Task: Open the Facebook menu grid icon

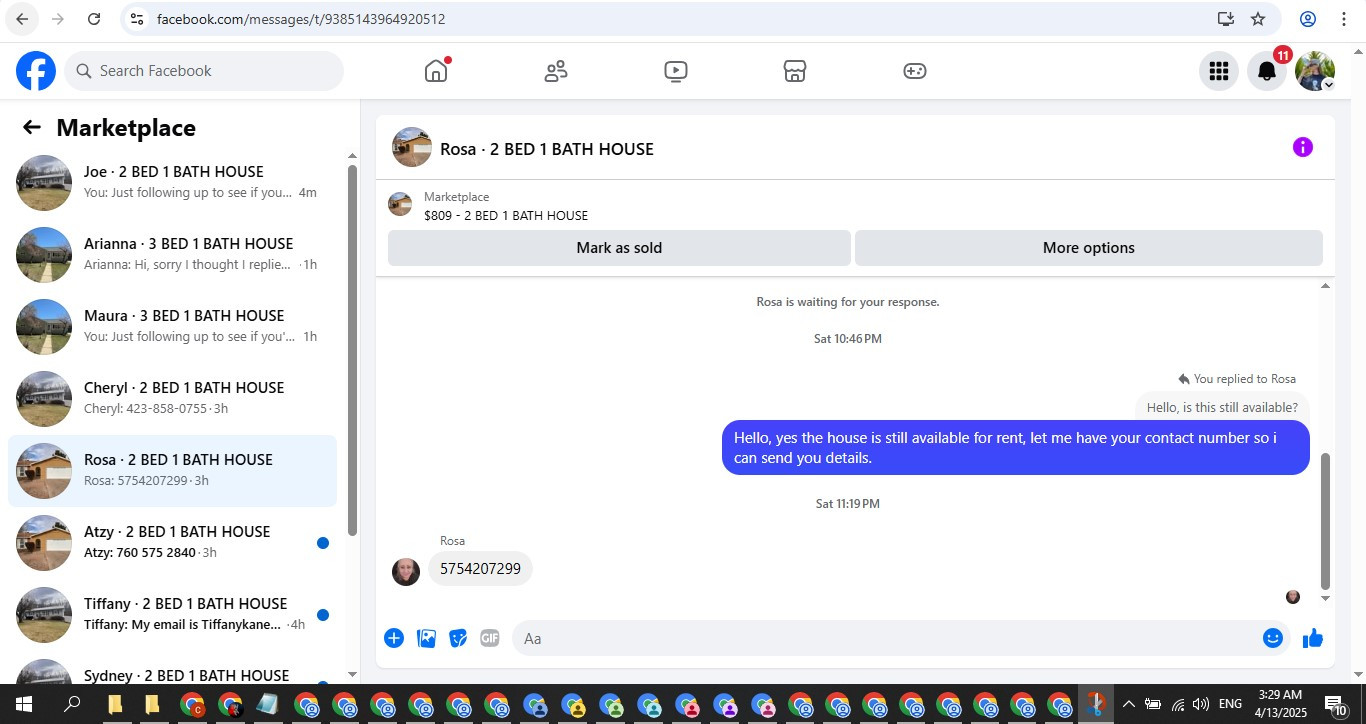Action: (1218, 71)
